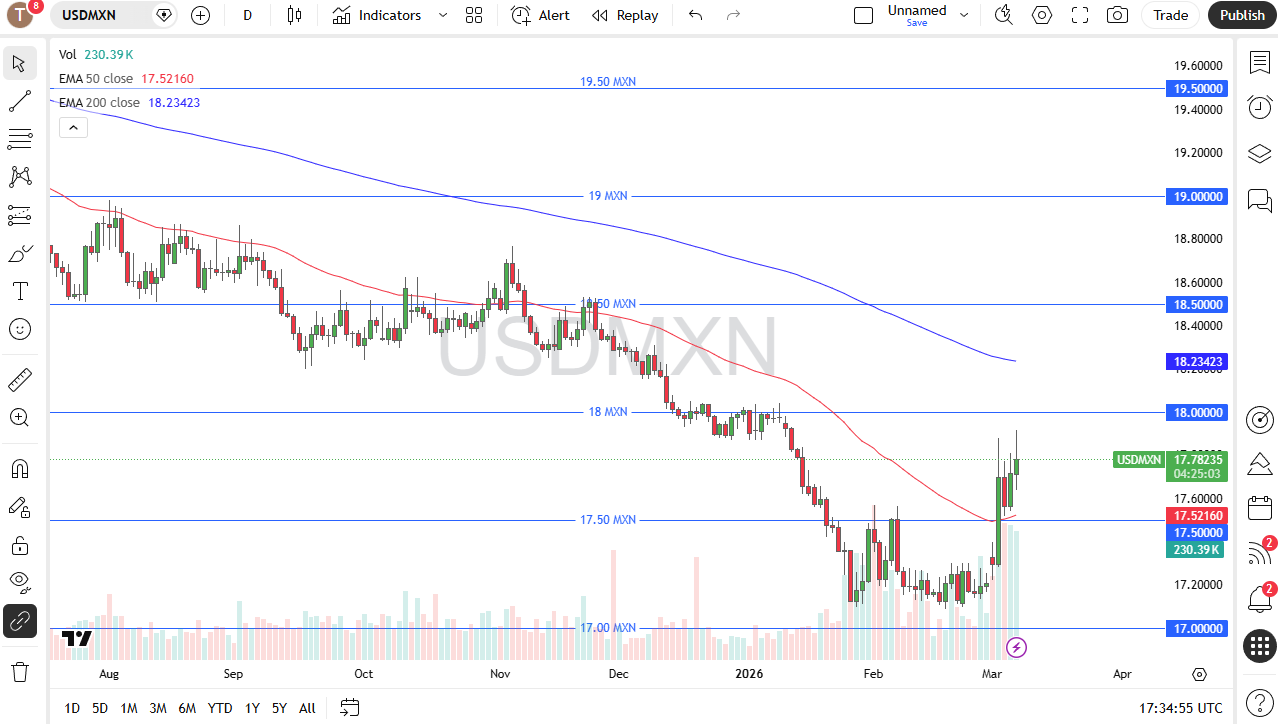Take a chart snapshot with camera icon
This screenshot has height=724, width=1278.
(x=1118, y=15)
